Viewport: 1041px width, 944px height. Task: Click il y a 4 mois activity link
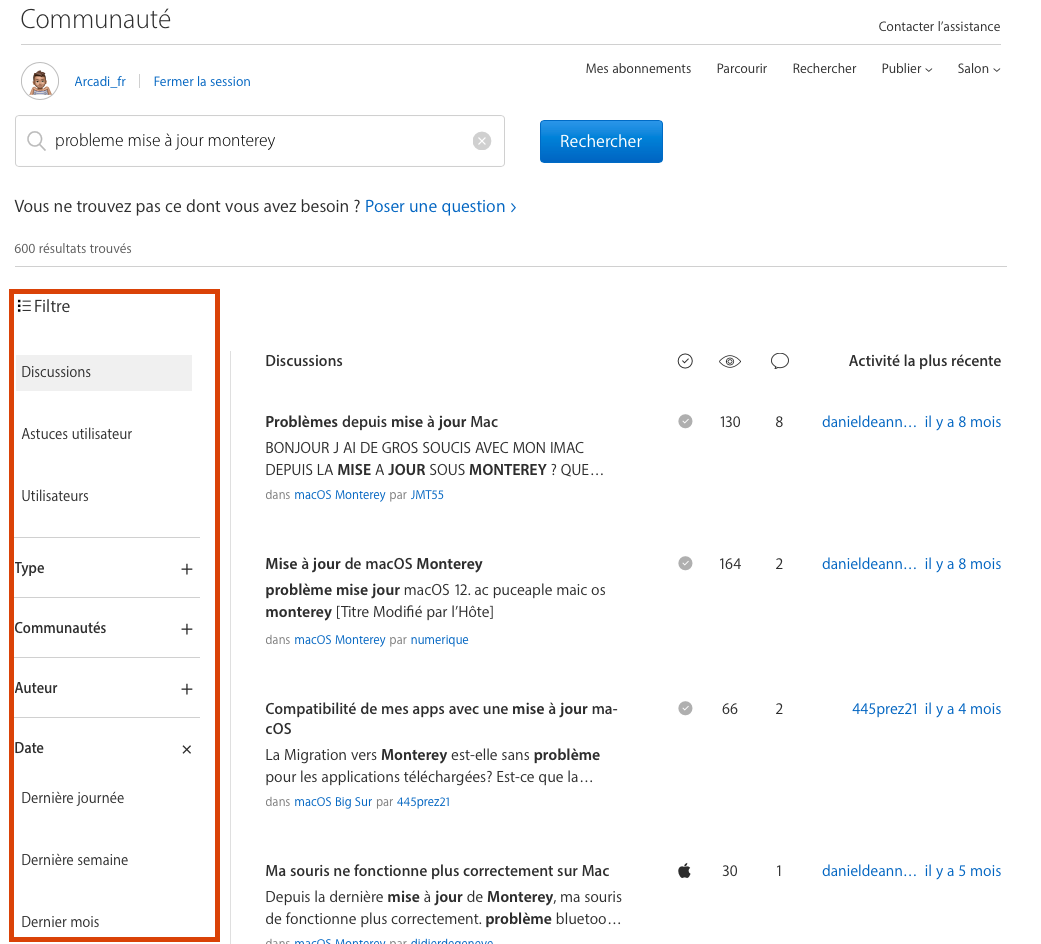963,709
